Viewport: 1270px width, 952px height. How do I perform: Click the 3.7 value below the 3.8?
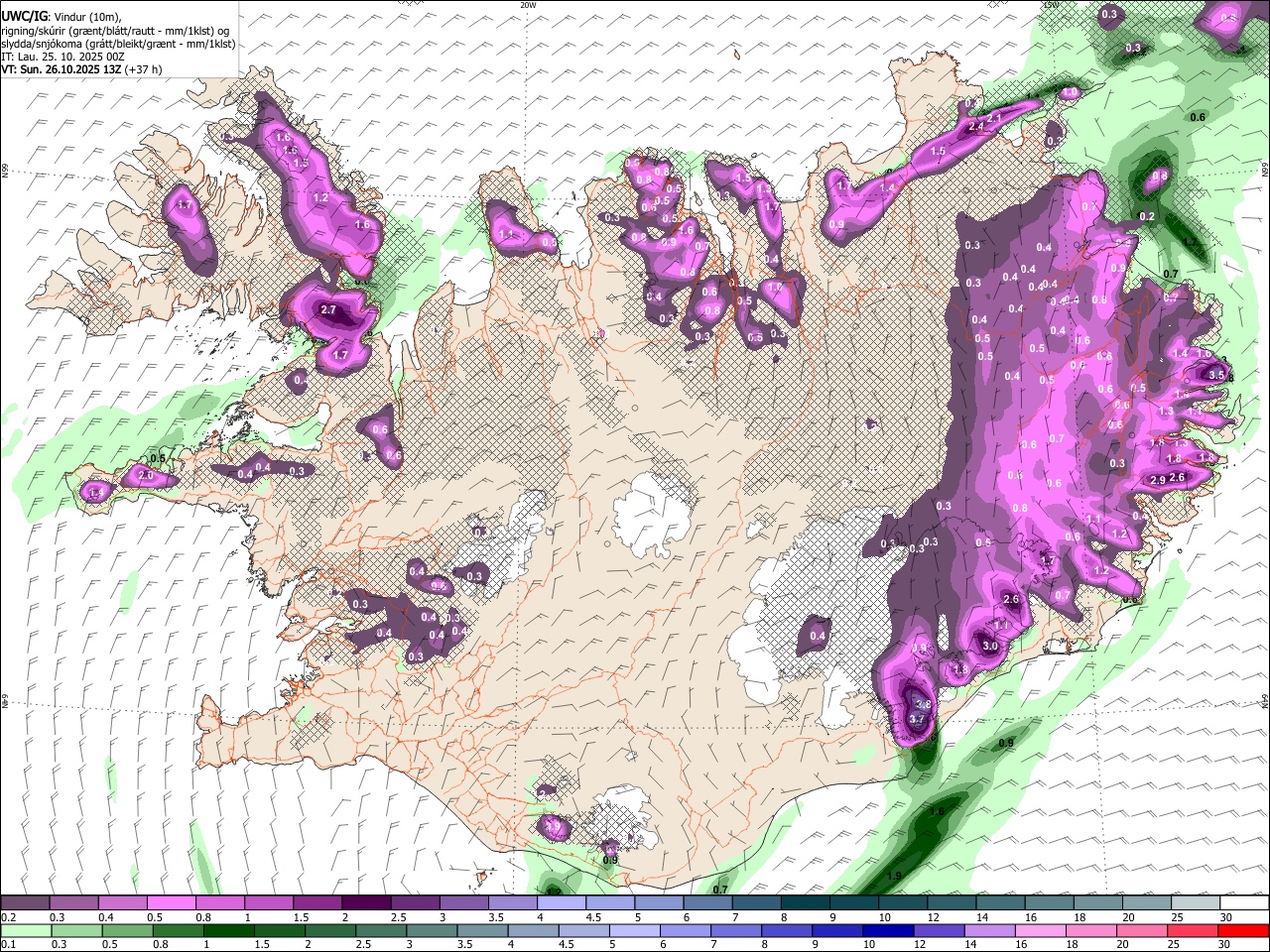pyautogui.click(x=917, y=719)
